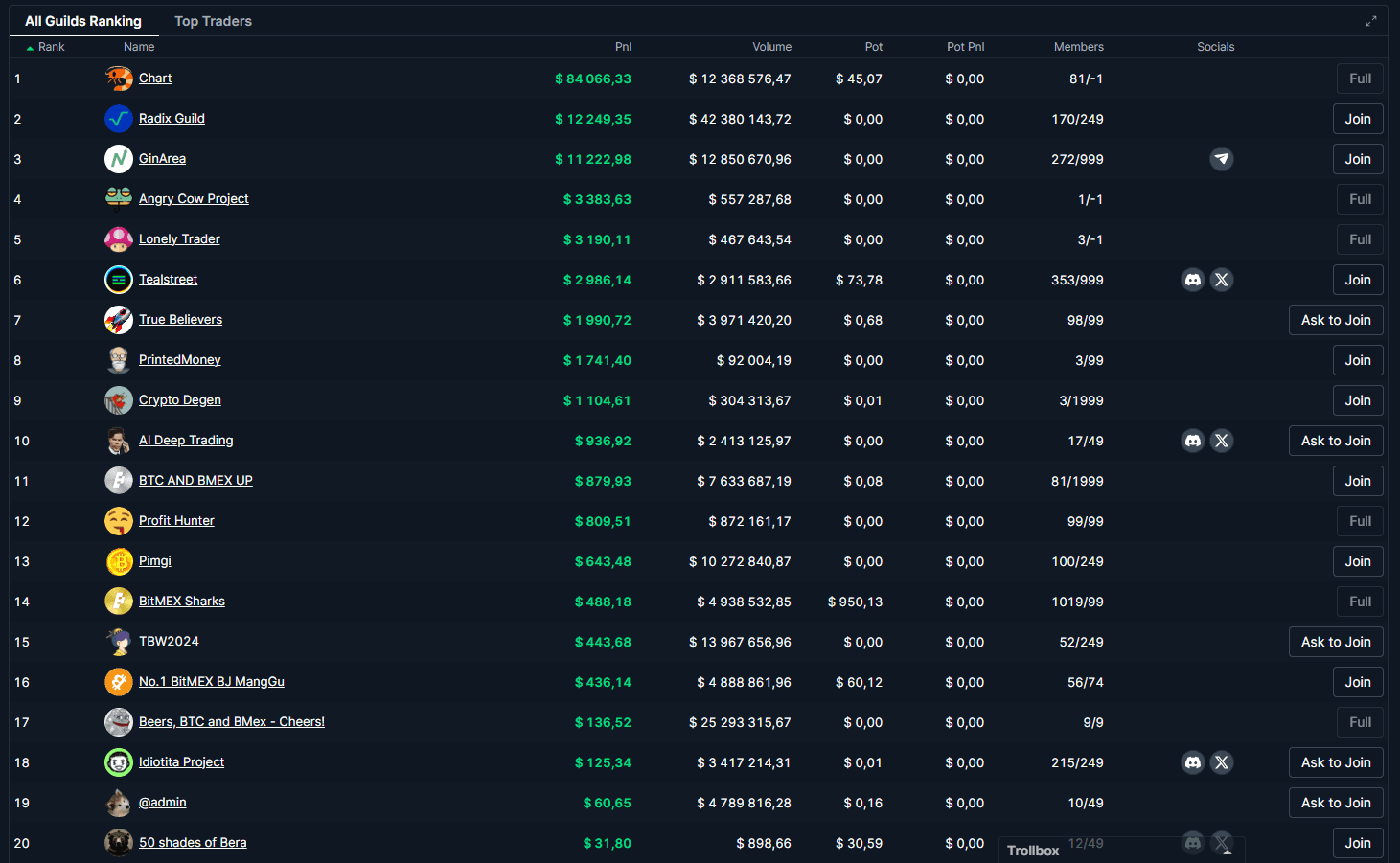Click the Profit Hunter emoji avatar

(x=119, y=521)
